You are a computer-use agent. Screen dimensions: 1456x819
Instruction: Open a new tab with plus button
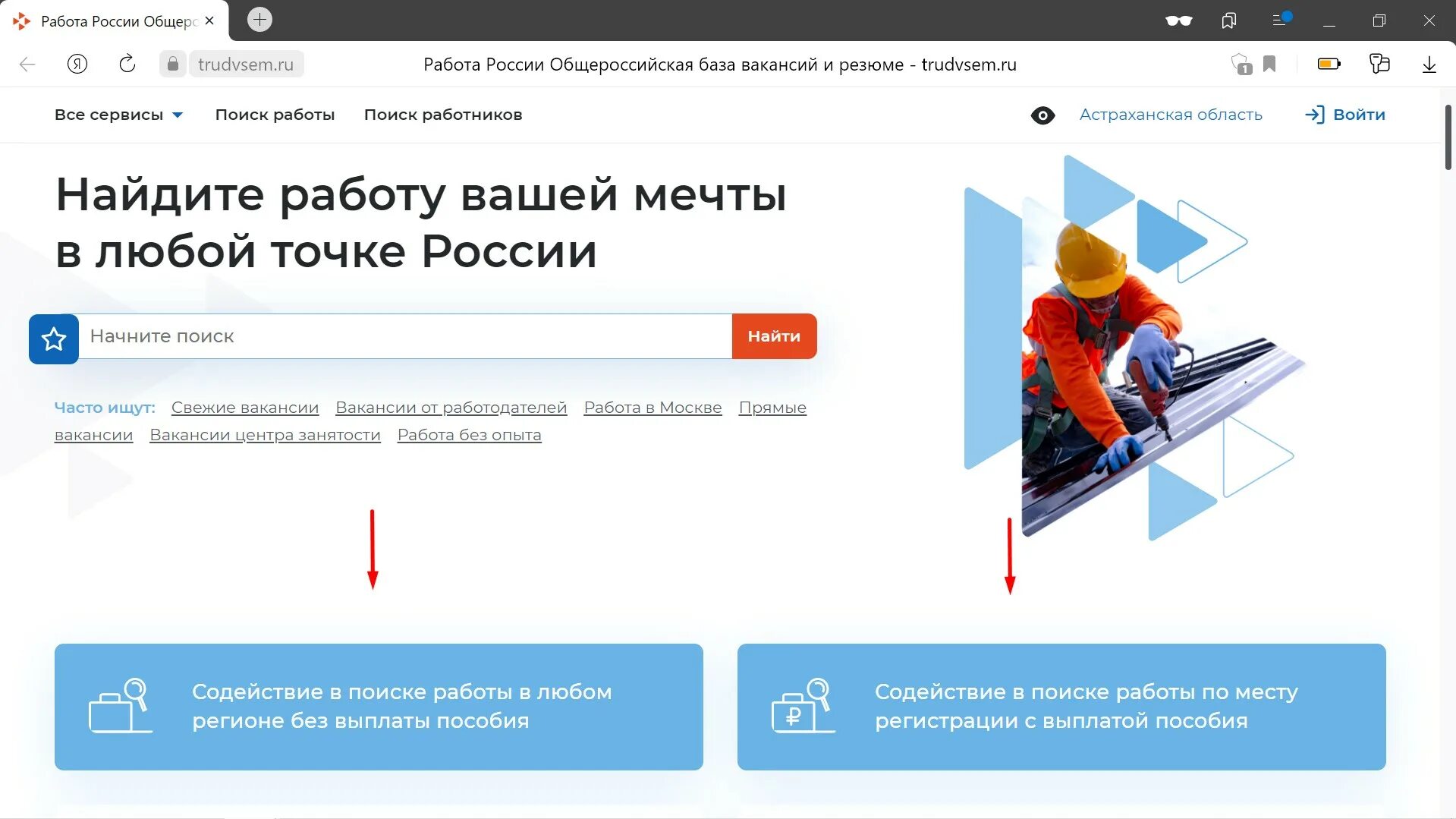[259, 20]
